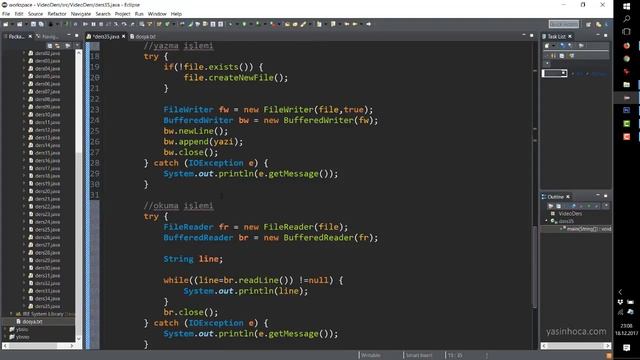
Task: Open the Run menu
Action: (139, 14)
